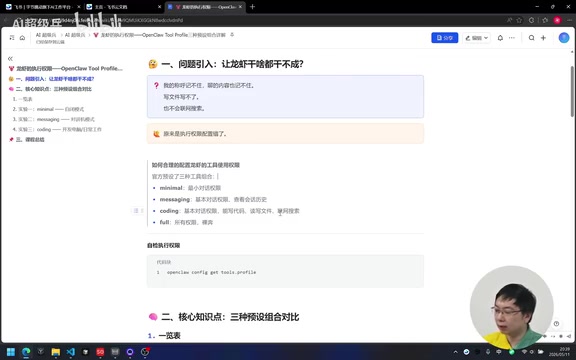Click the callout line '写文件写不了。'
The width and height of the screenshot is (576, 360).
pyautogui.click(x=181, y=97)
